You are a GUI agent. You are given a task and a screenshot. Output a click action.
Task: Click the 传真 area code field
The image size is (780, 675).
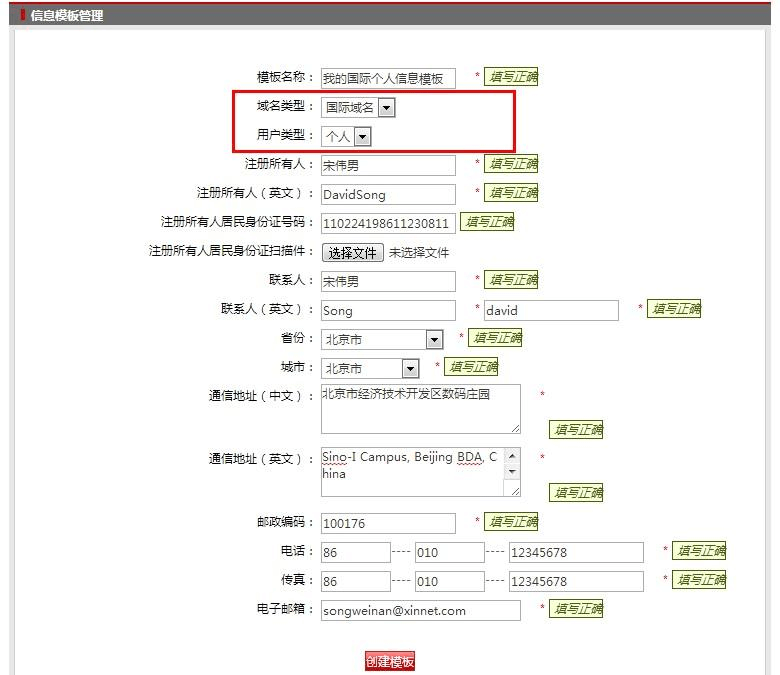point(449,581)
